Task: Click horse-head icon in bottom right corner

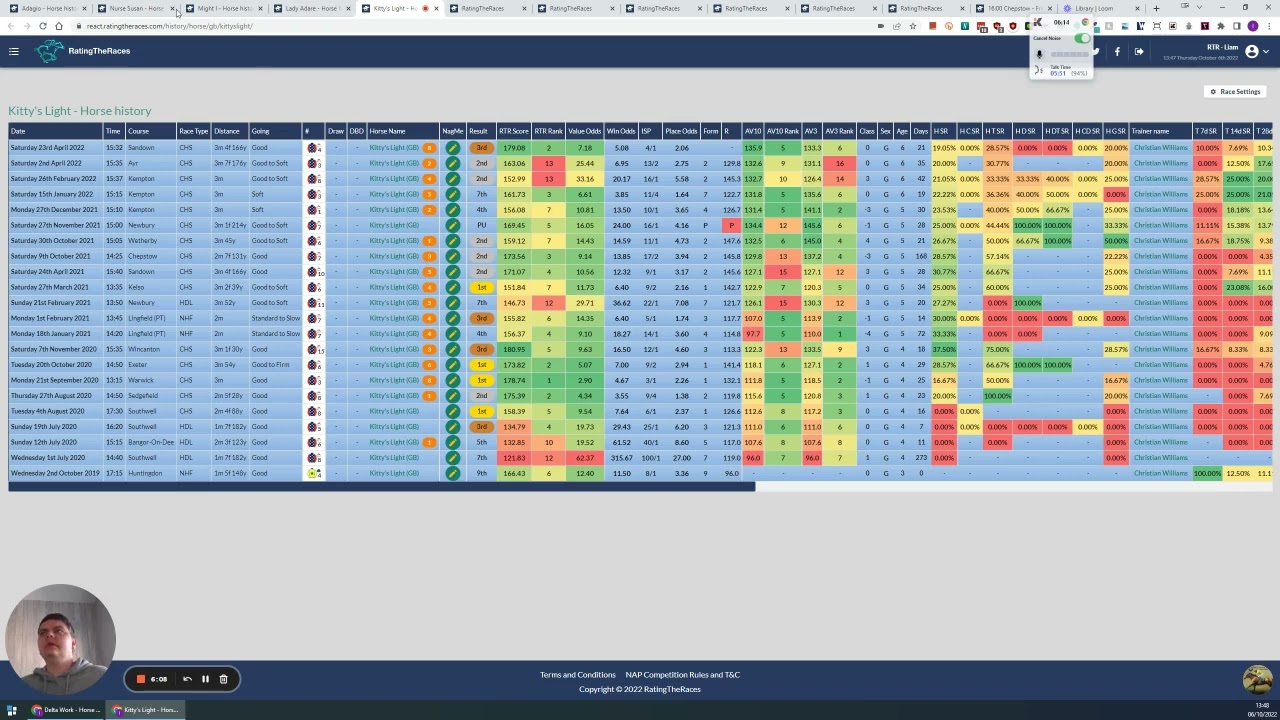Action: (1257, 680)
